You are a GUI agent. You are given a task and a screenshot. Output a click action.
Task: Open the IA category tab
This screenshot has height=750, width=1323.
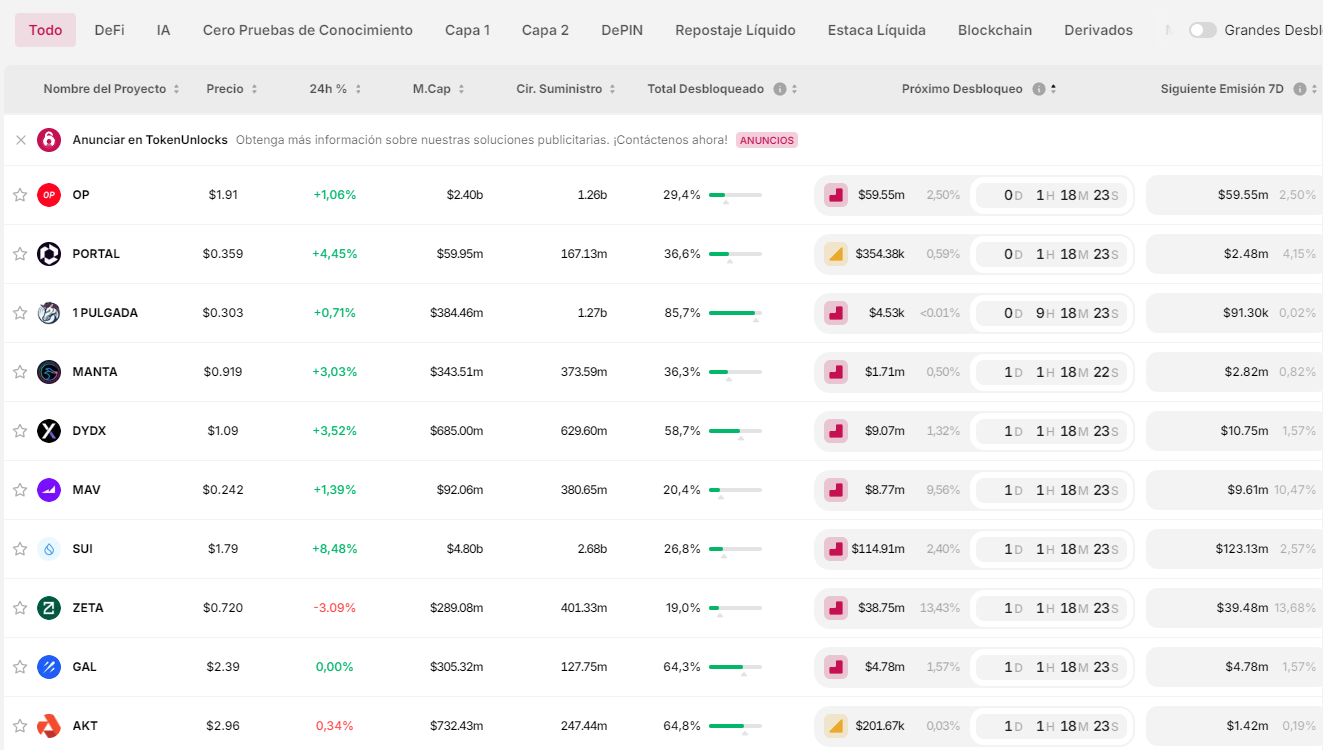163,30
